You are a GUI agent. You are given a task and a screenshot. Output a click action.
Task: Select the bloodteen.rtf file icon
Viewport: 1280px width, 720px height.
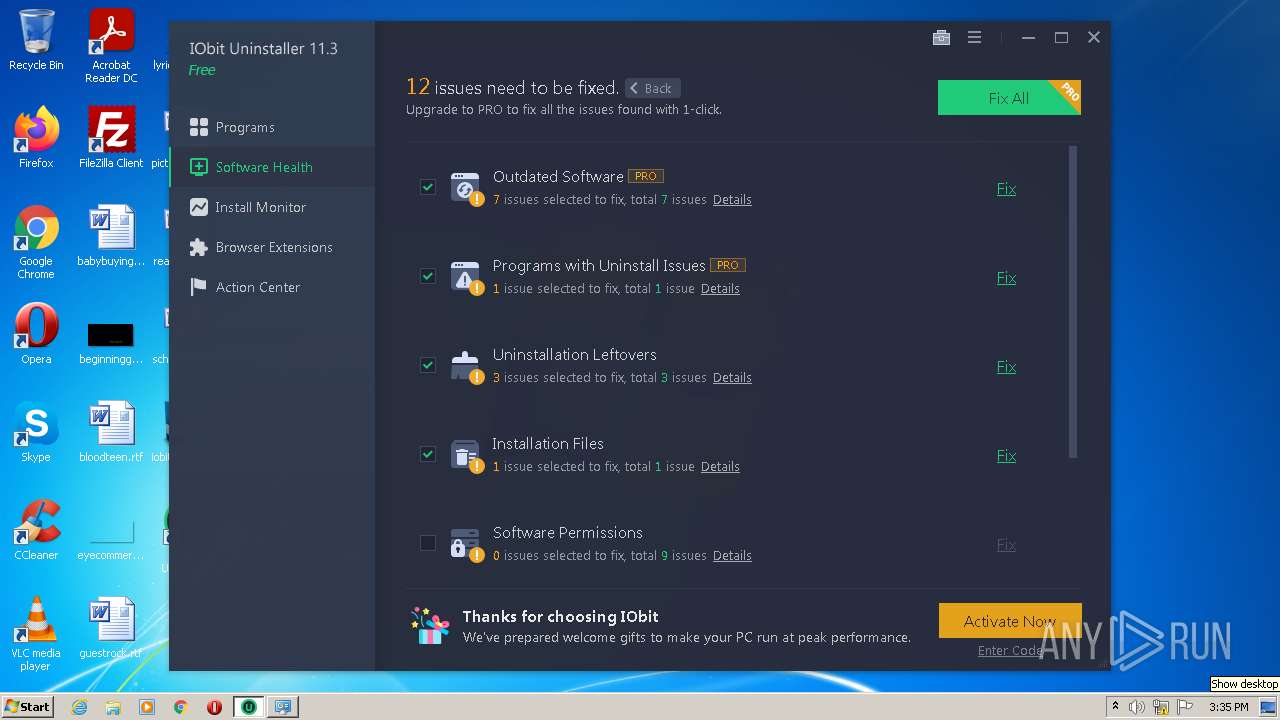click(x=111, y=431)
